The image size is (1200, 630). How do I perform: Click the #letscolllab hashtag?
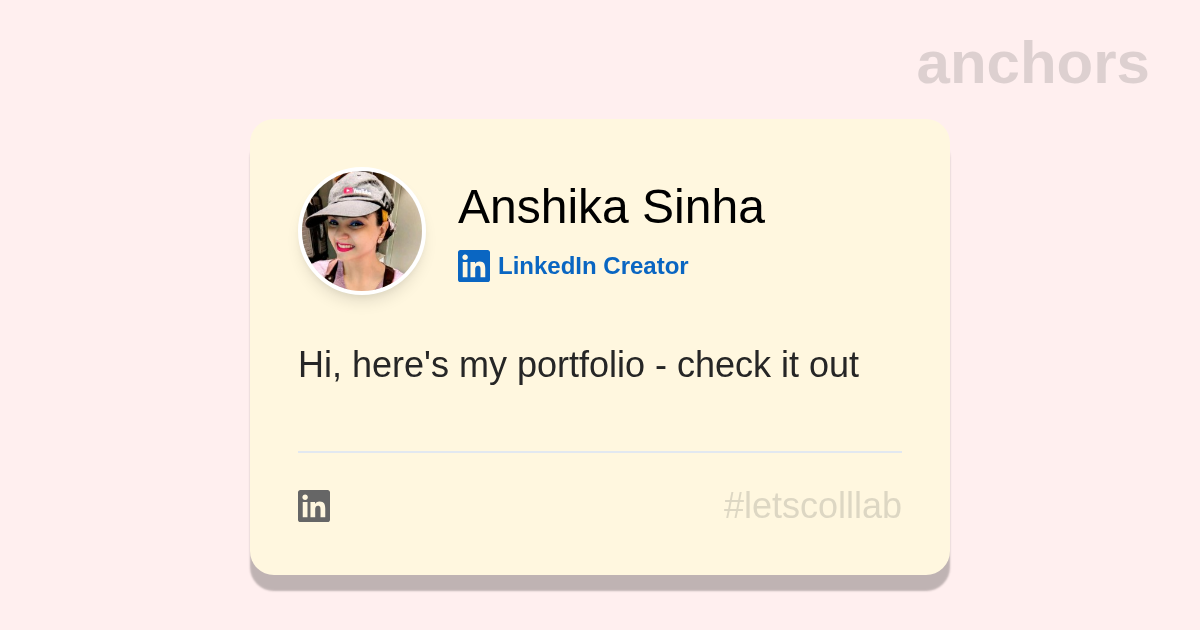point(812,506)
